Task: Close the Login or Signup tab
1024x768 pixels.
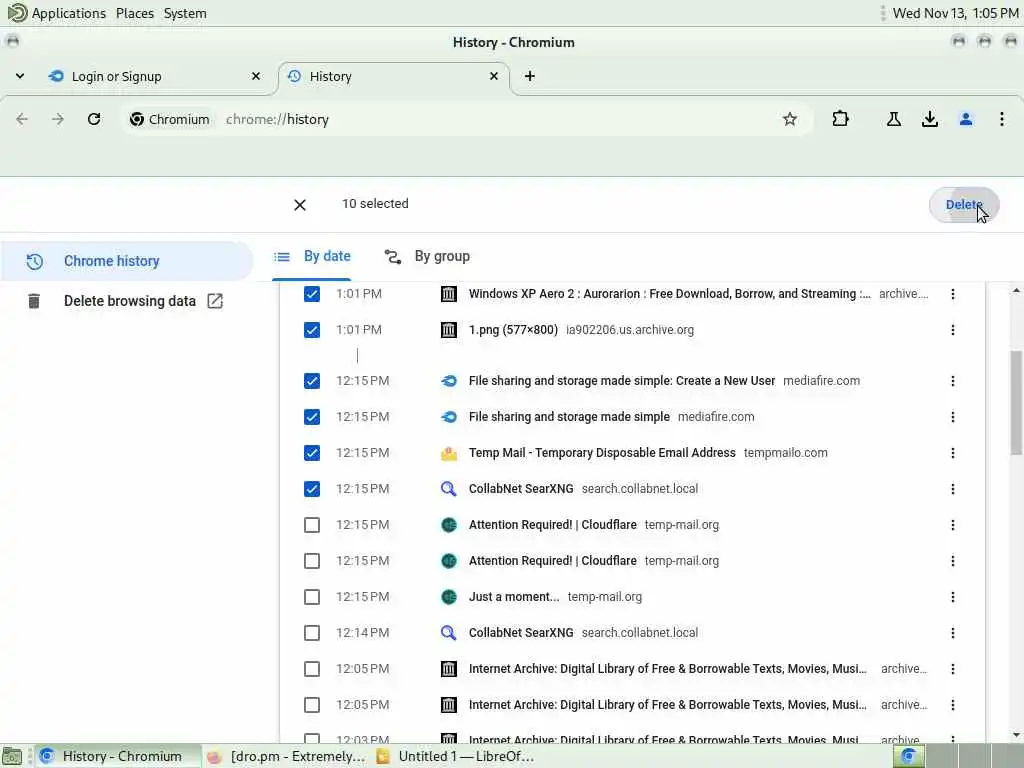Action: pos(256,76)
